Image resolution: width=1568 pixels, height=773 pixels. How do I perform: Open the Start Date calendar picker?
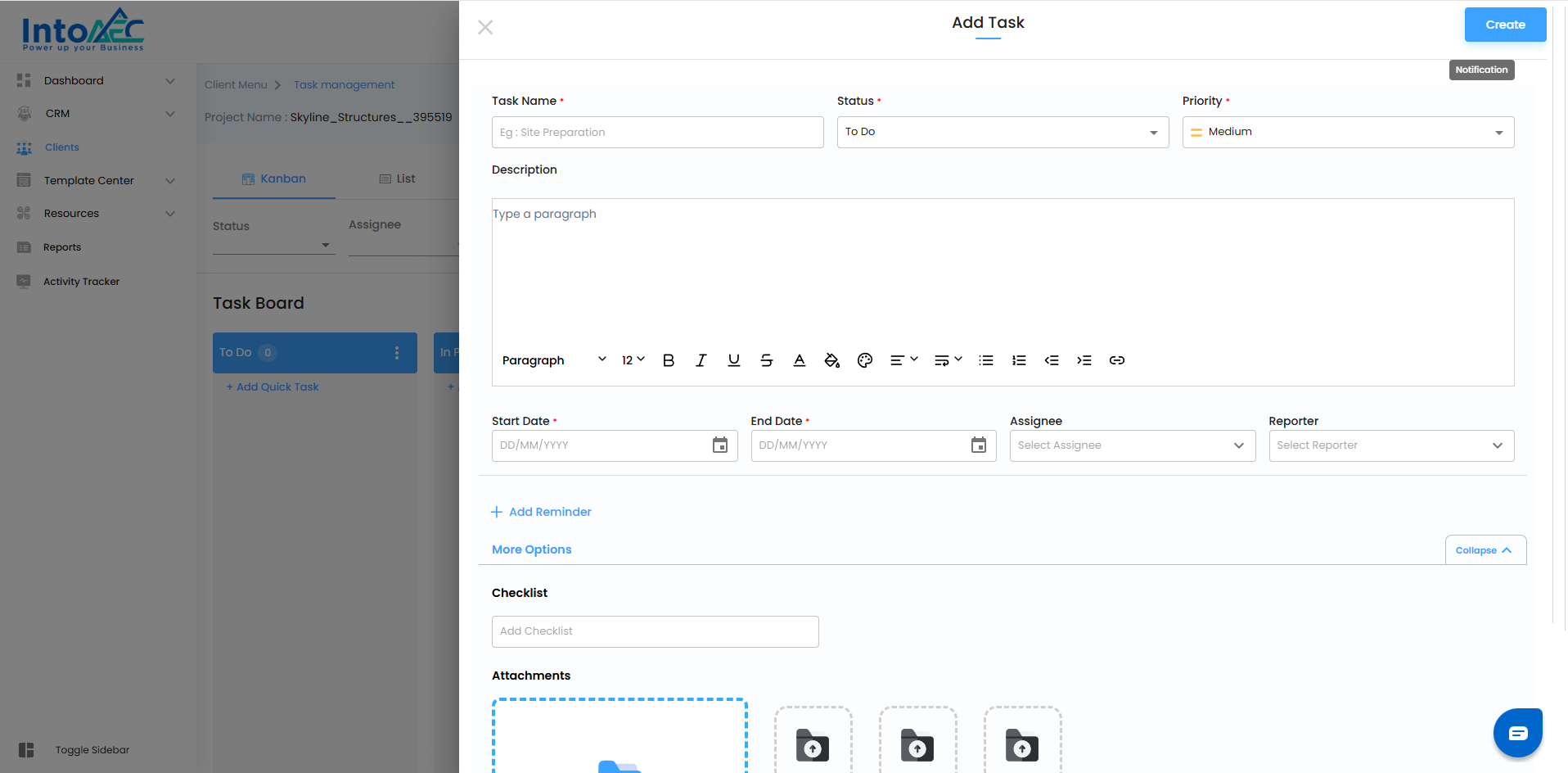tap(720, 445)
